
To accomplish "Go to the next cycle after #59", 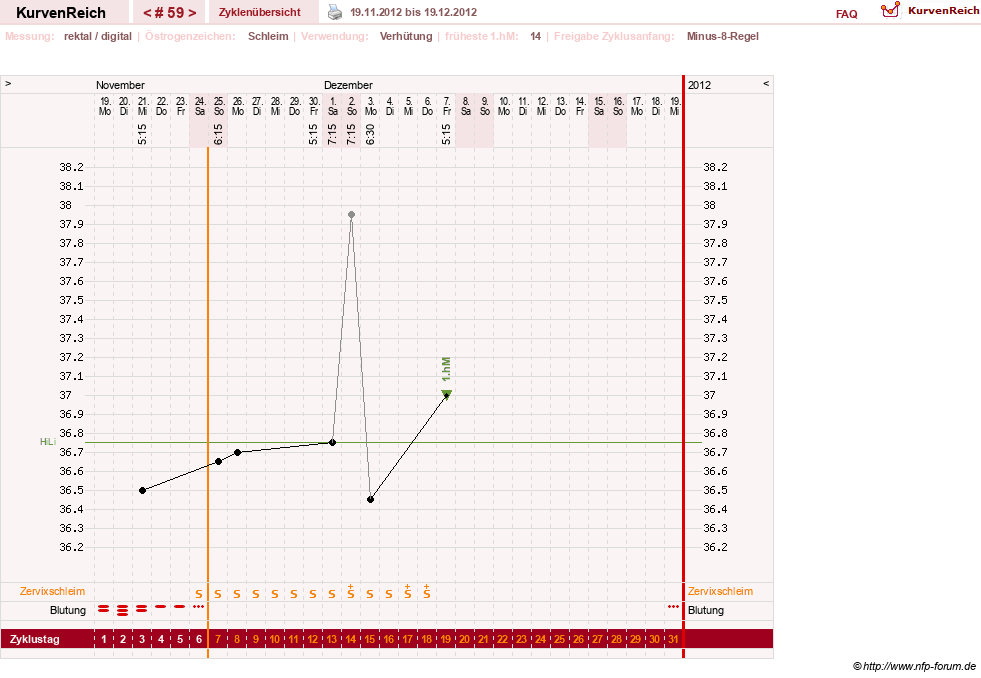I will [x=192, y=13].
